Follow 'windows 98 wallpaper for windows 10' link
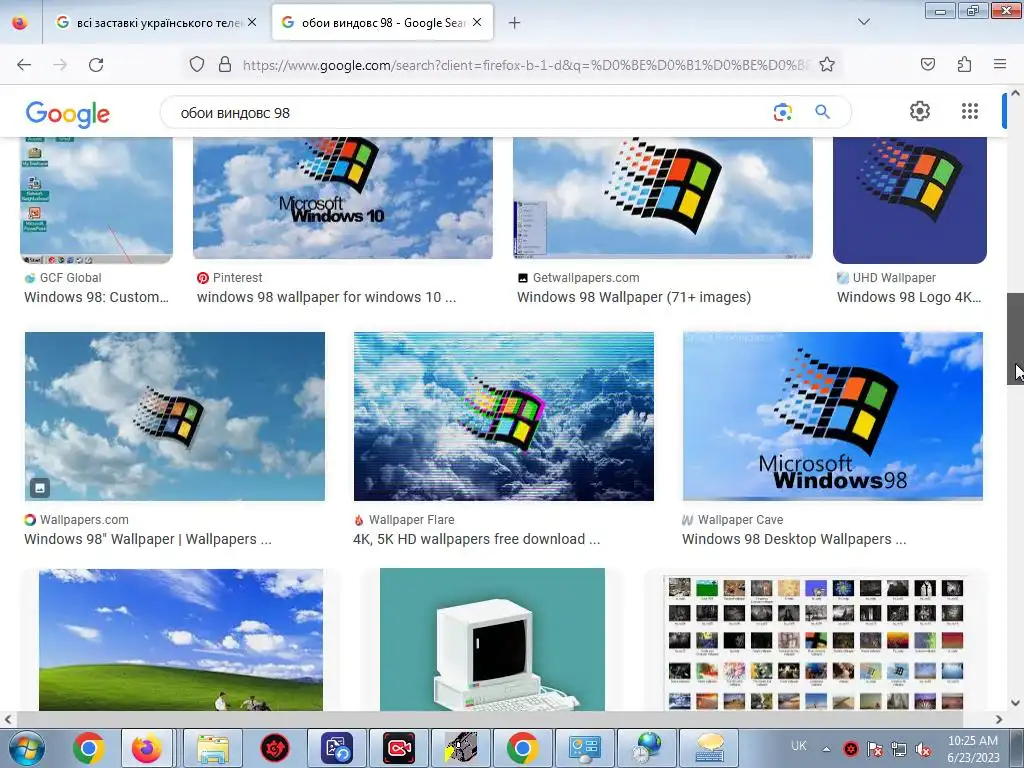 (x=327, y=297)
